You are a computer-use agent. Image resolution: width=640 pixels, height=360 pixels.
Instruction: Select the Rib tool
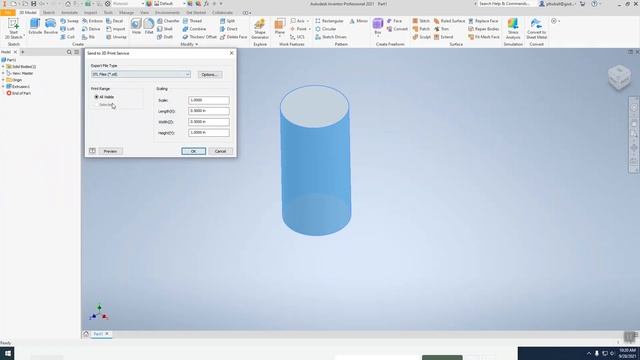click(89, 37)
